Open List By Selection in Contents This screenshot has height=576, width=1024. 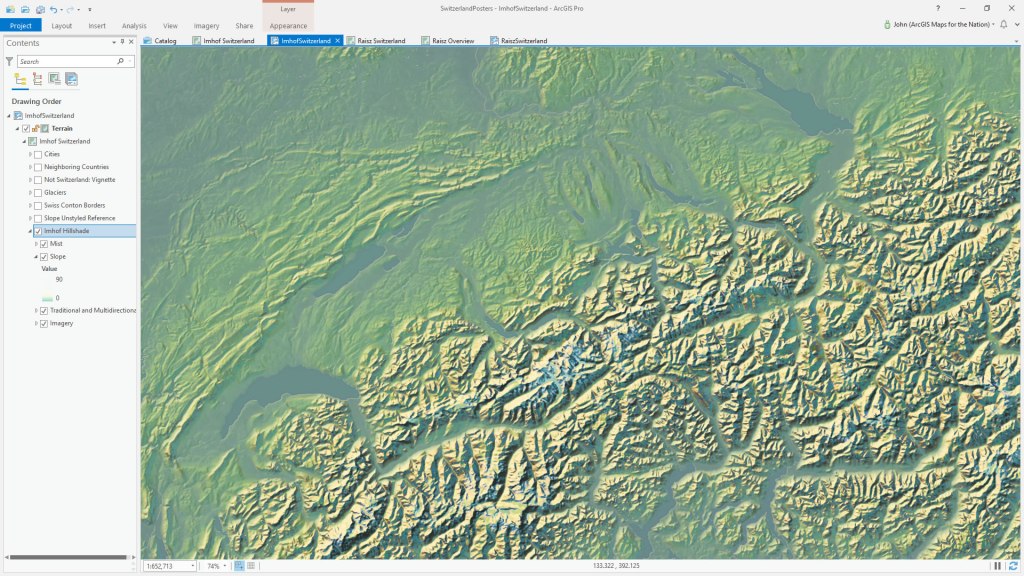pos(54,79)
